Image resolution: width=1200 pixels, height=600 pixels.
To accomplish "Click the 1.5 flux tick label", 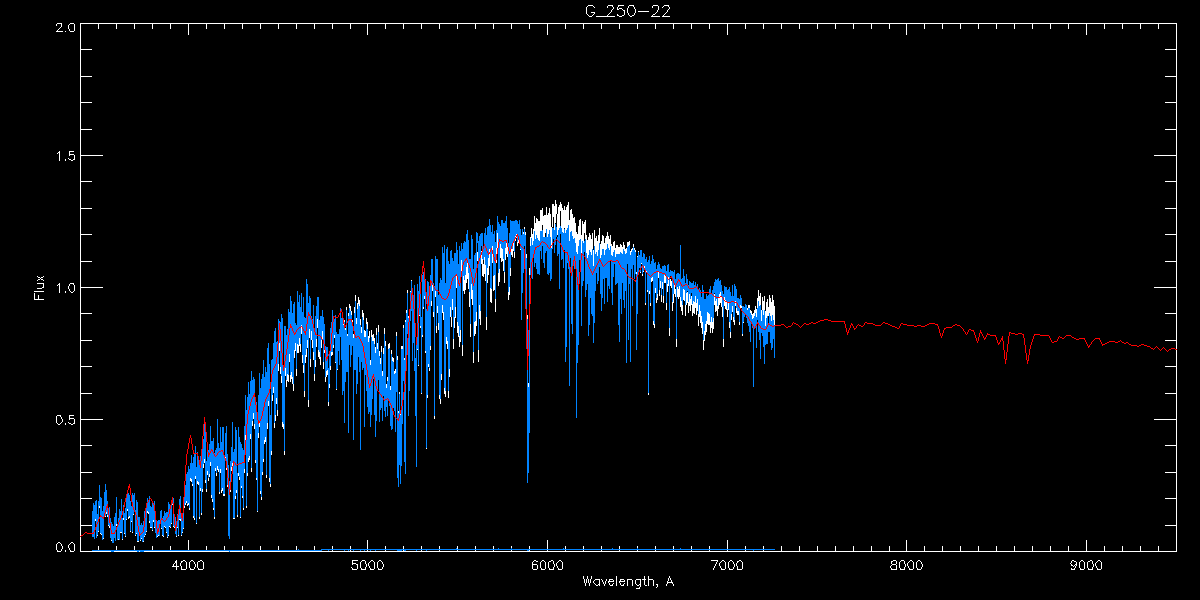I will (x=64, y=157).
